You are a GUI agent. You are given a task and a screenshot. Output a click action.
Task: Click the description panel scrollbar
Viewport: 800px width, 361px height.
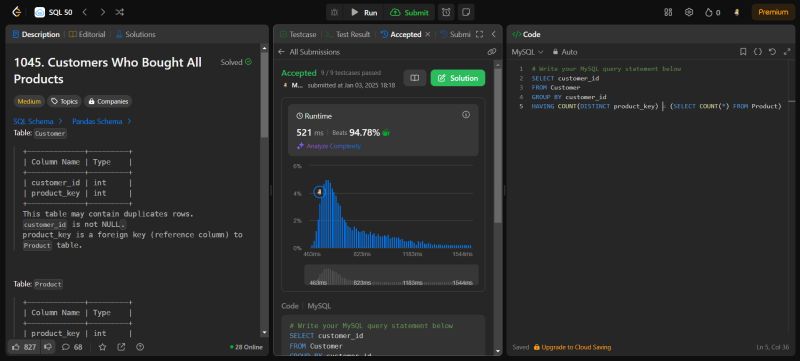click(x=264, y=92)
